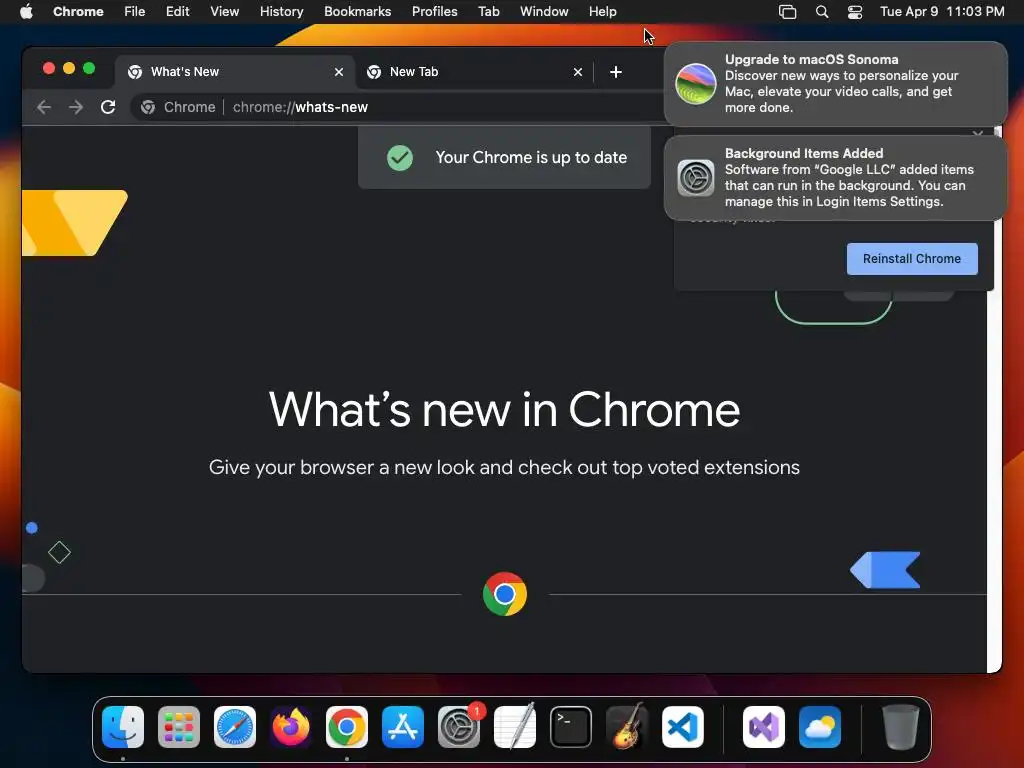Click the Chrome site info icon in address bar

[148, 107]
